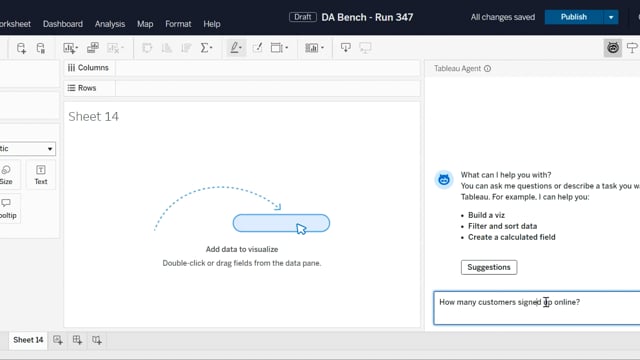The height and width of the screenshot is (360, 640).
Task: Click the New Story tab icon
Action: click(97, 340)
